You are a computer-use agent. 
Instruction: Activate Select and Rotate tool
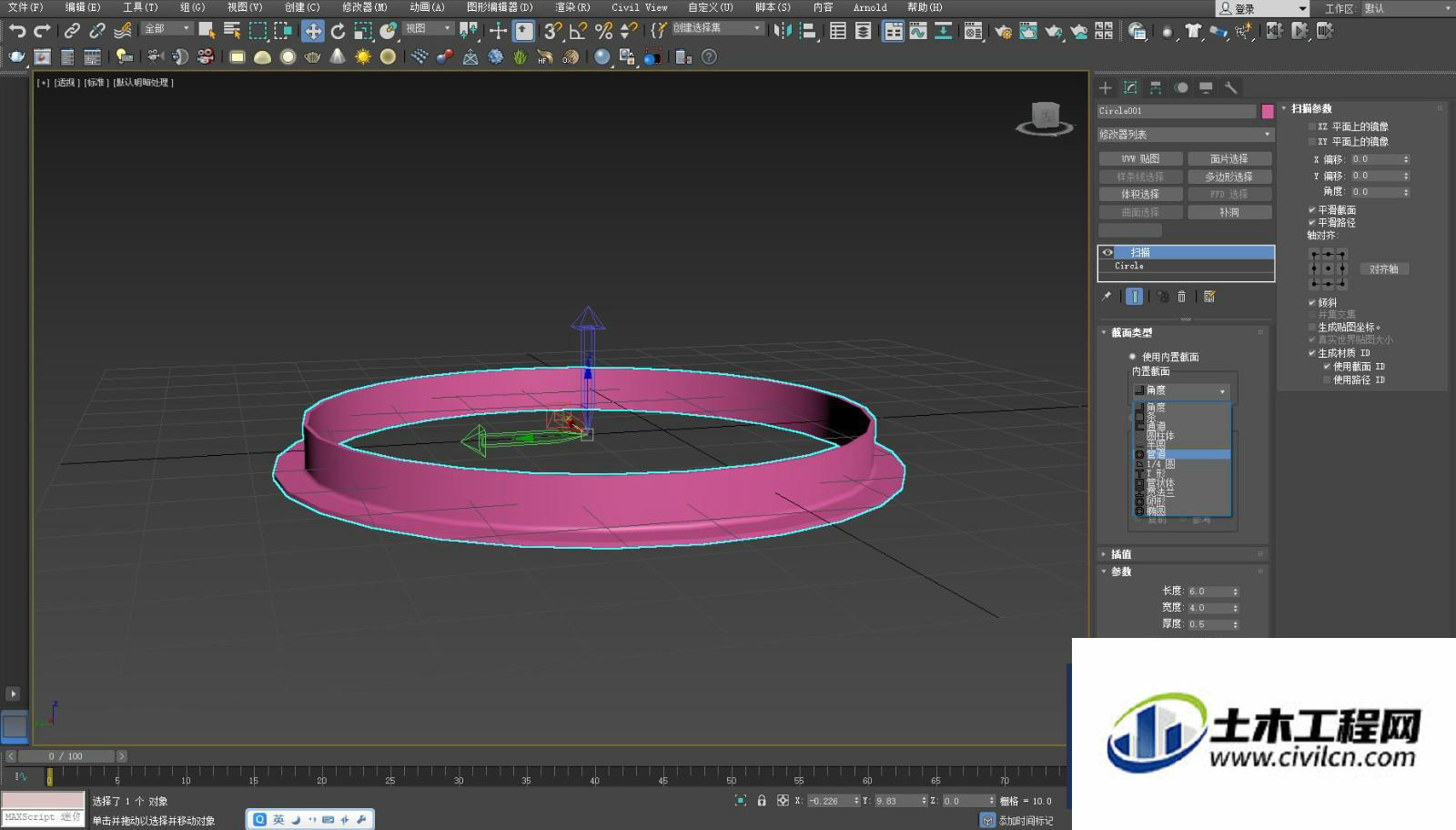[338, 31]
